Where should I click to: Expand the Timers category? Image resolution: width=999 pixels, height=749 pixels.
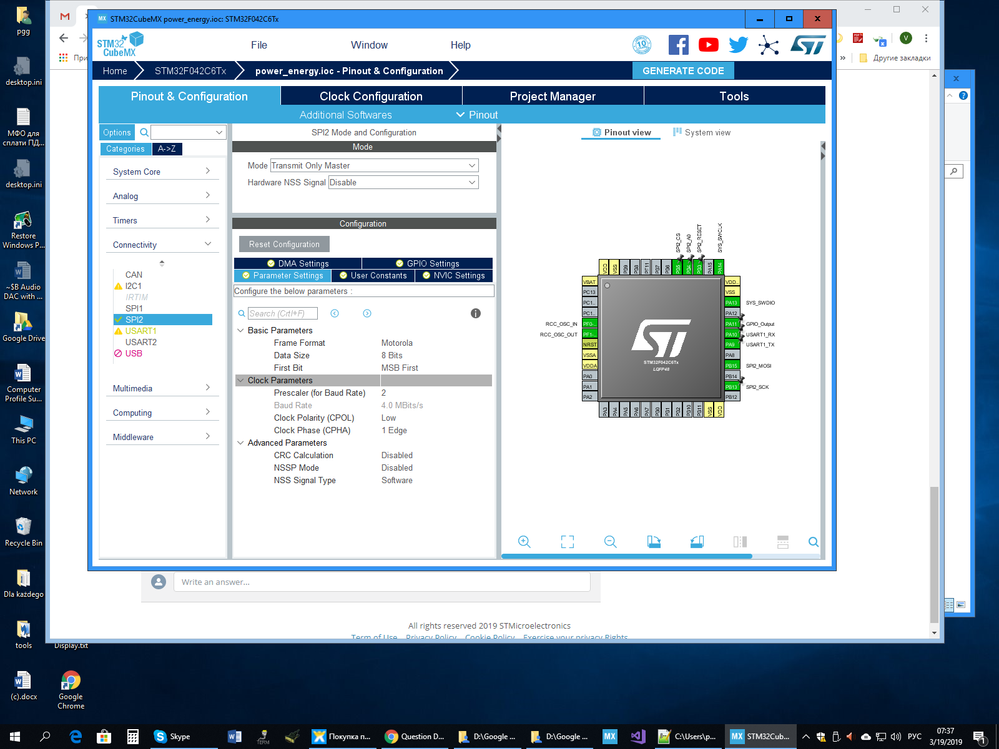pos(162,220)
